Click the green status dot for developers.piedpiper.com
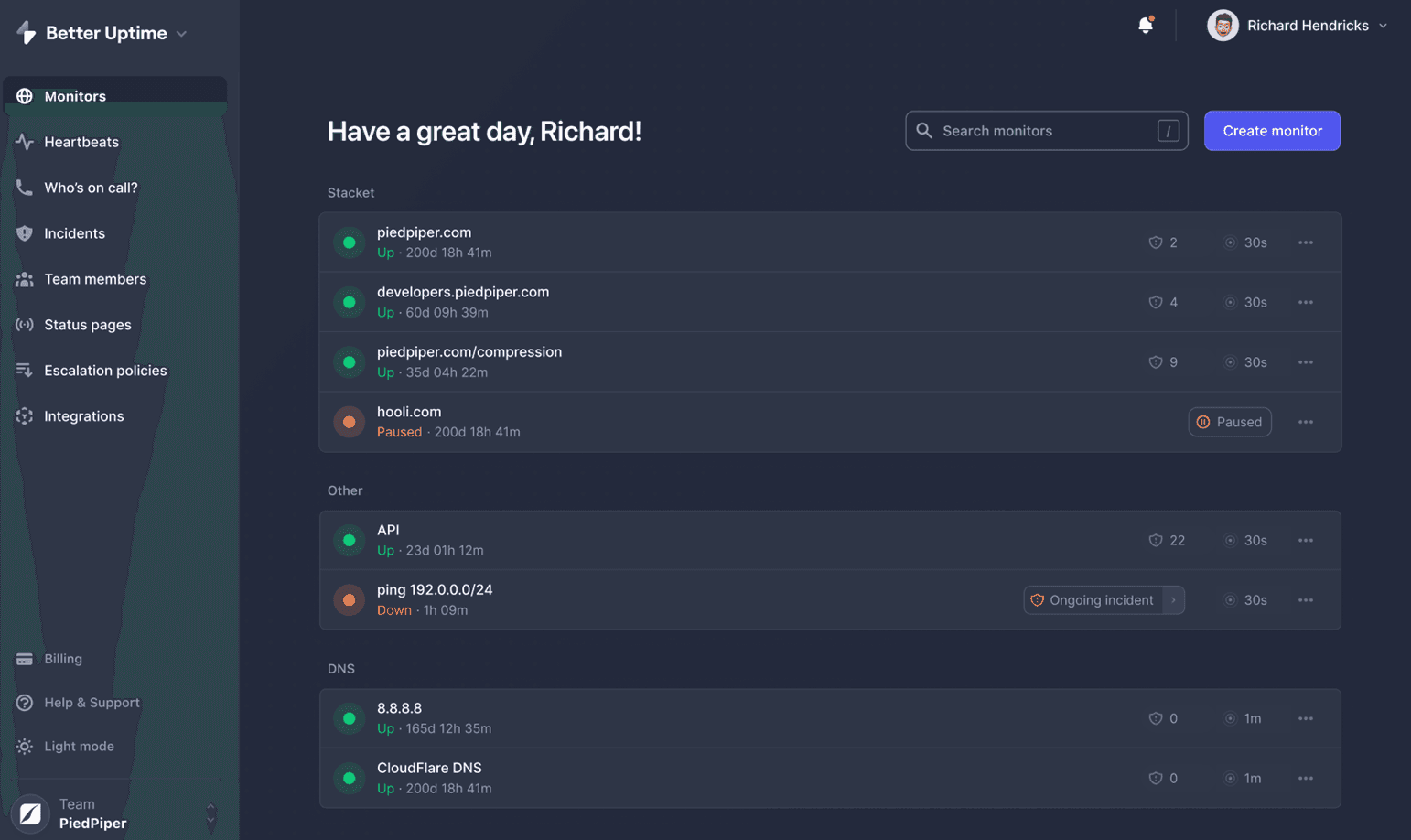This screenshot has width=1411, height=840. click(x=349, y=302)
